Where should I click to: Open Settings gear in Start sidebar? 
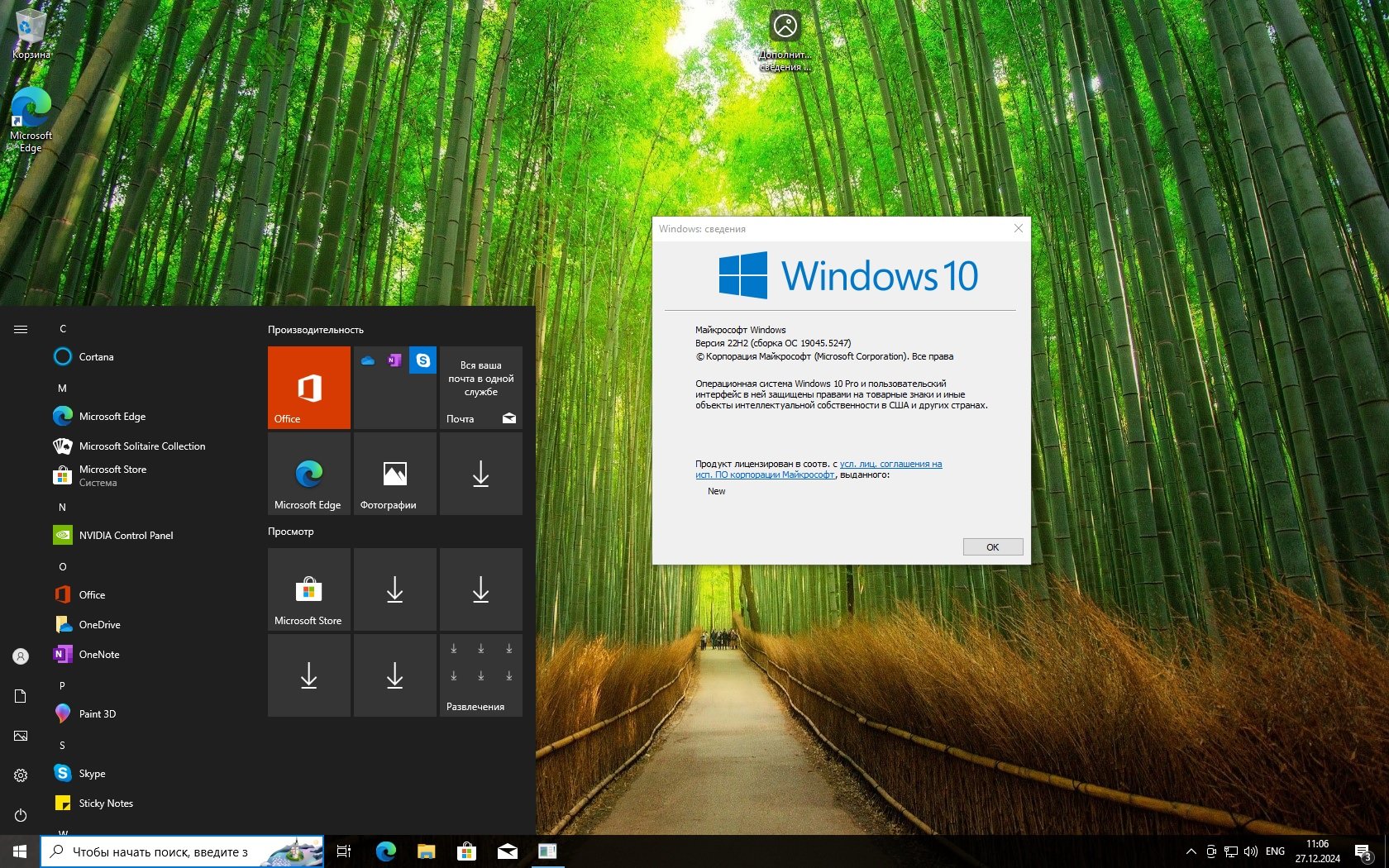point(21,775)
